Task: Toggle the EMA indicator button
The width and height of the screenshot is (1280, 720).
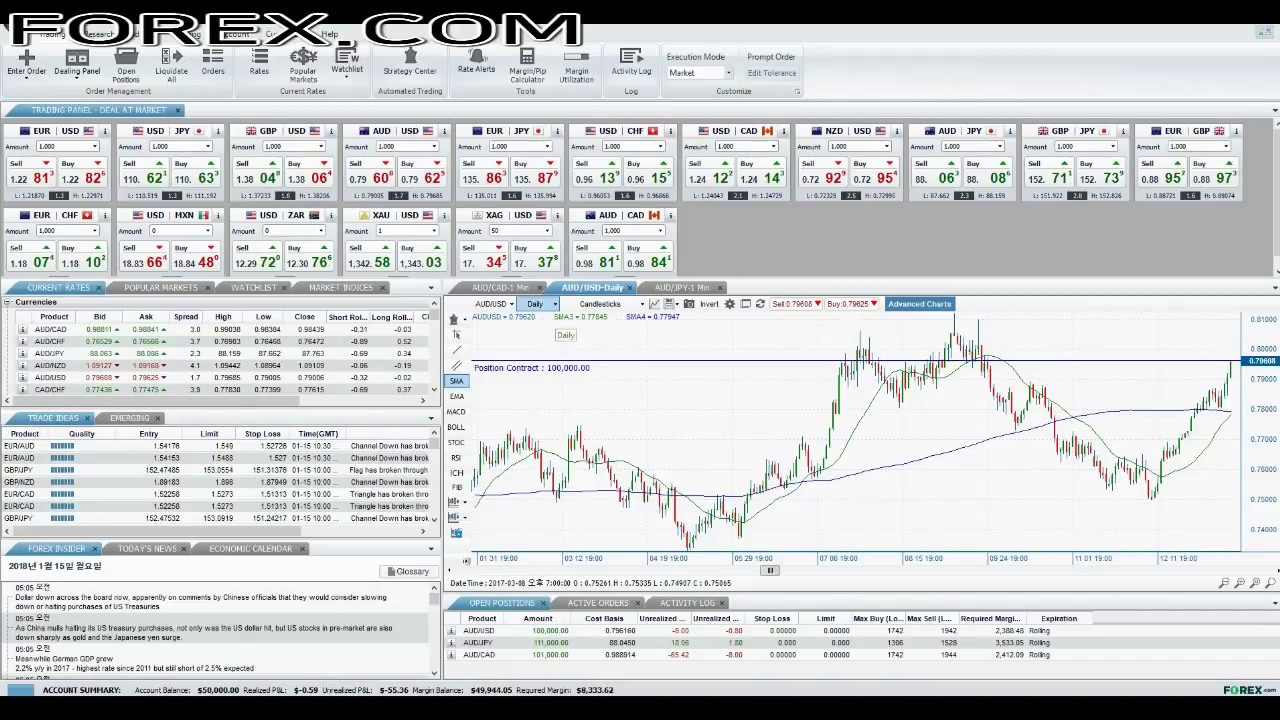Action: [456, 397]
